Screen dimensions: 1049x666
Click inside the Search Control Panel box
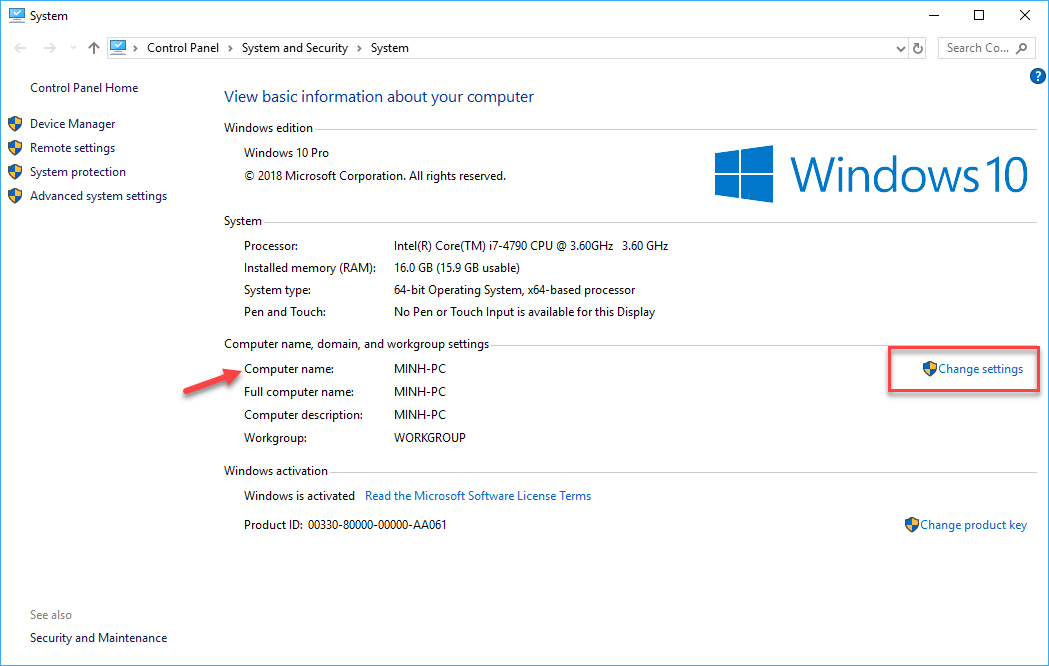coord(975,47)
